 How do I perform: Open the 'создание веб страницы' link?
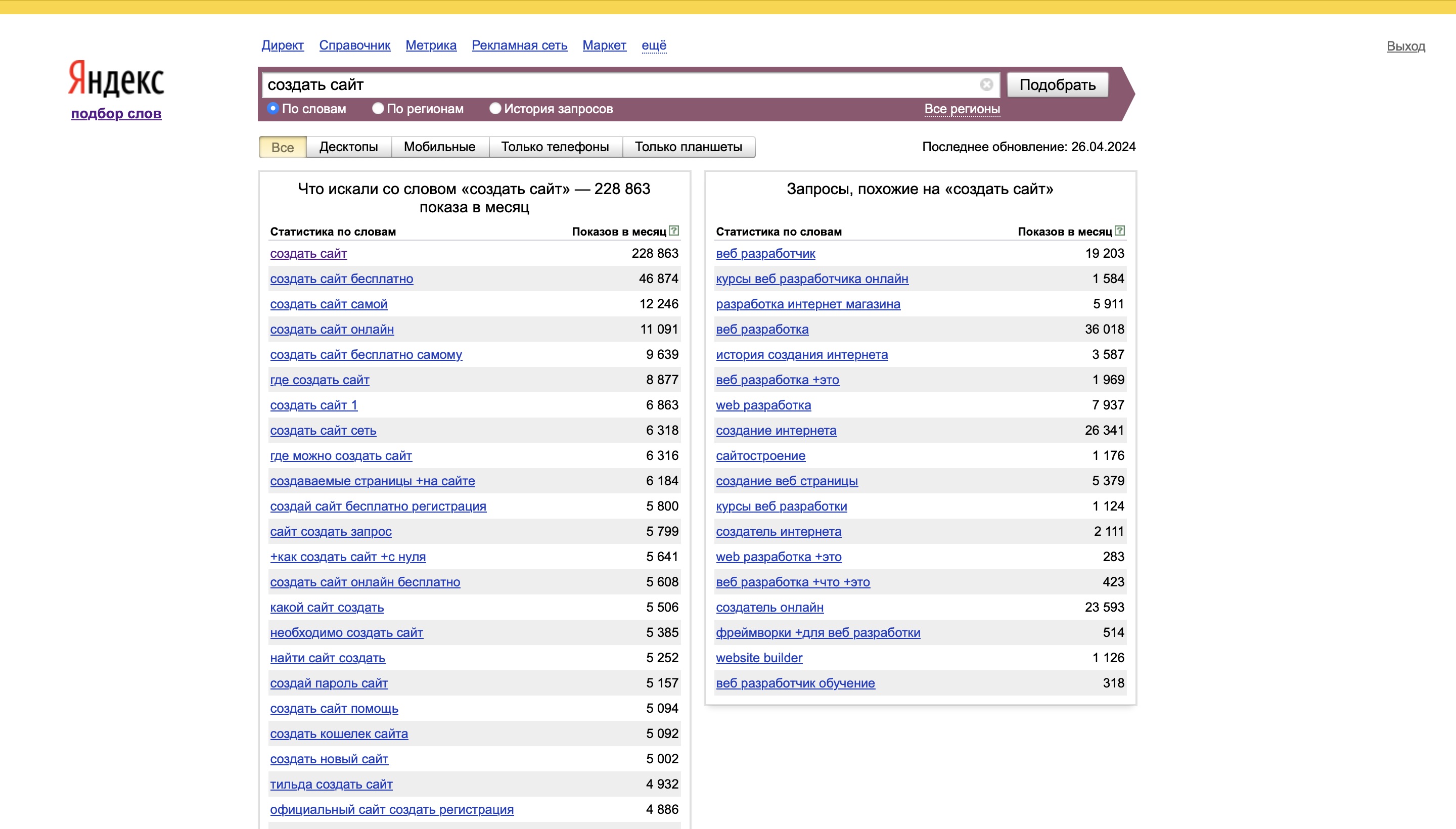click(x=787, y=481)
